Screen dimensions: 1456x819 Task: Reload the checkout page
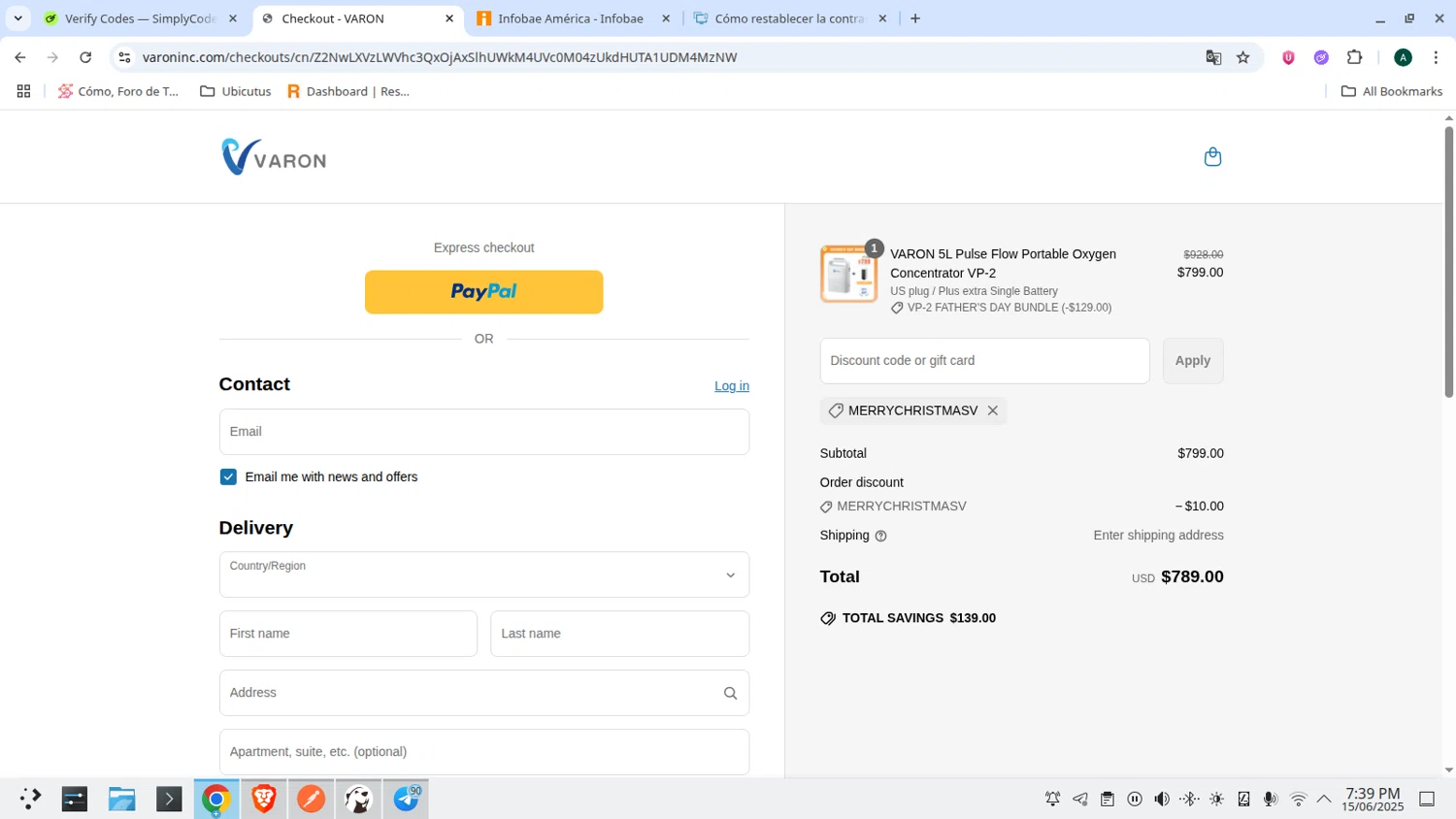(85, 57)
